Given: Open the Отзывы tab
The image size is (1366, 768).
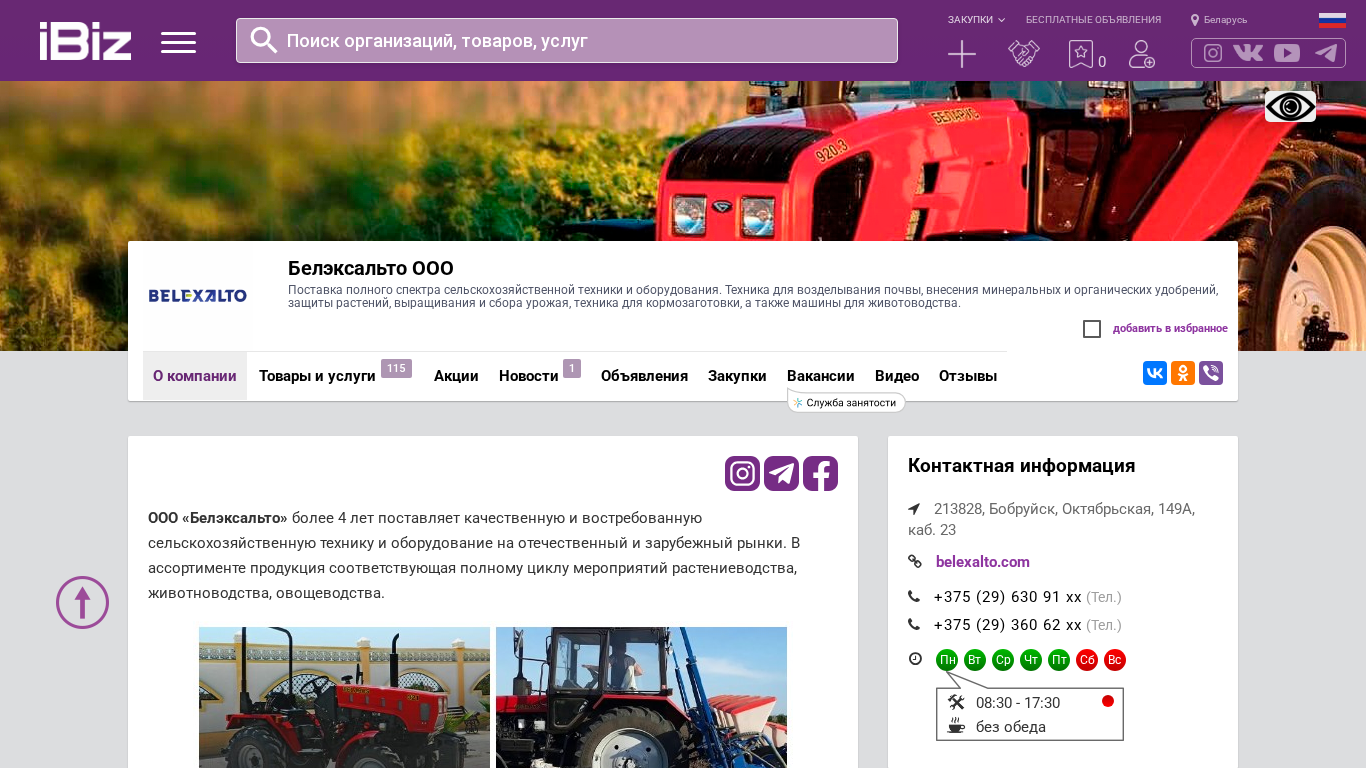Looking at the screenshot, I should (x=968, y=376).
